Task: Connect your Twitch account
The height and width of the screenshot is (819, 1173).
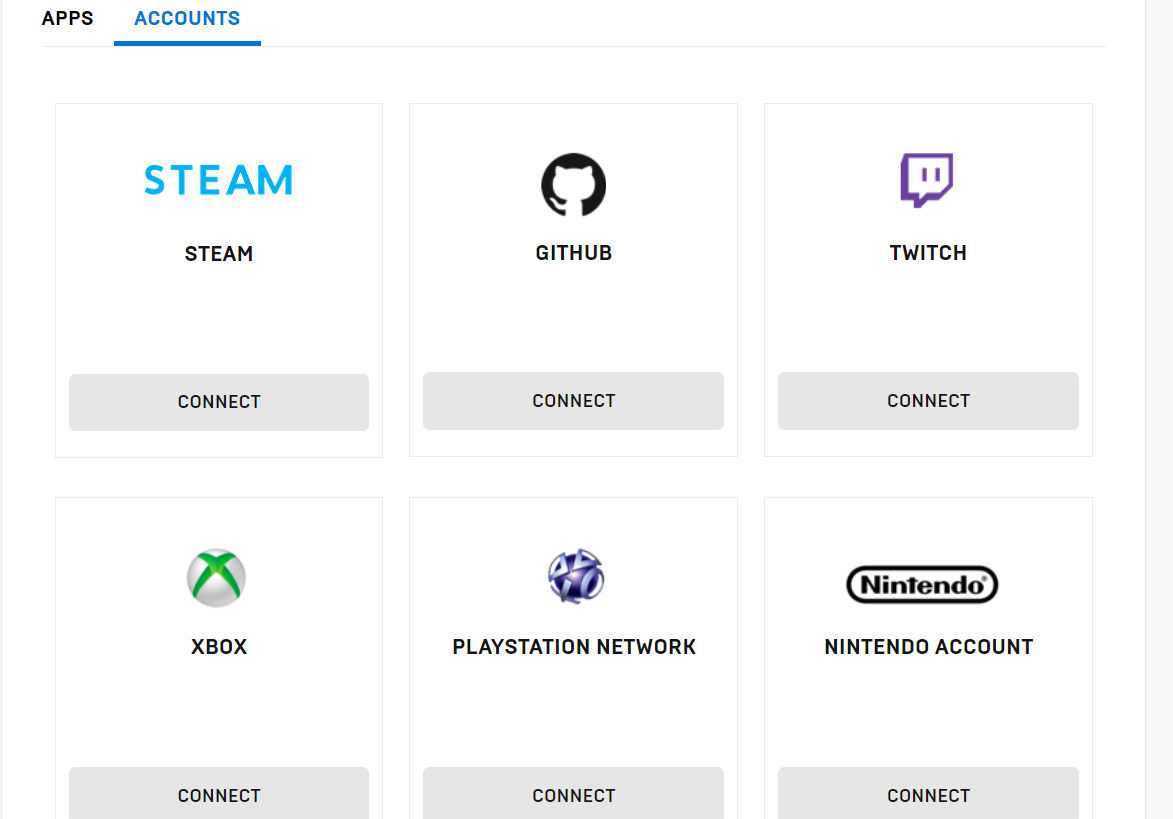Action: tap(928, 401)
